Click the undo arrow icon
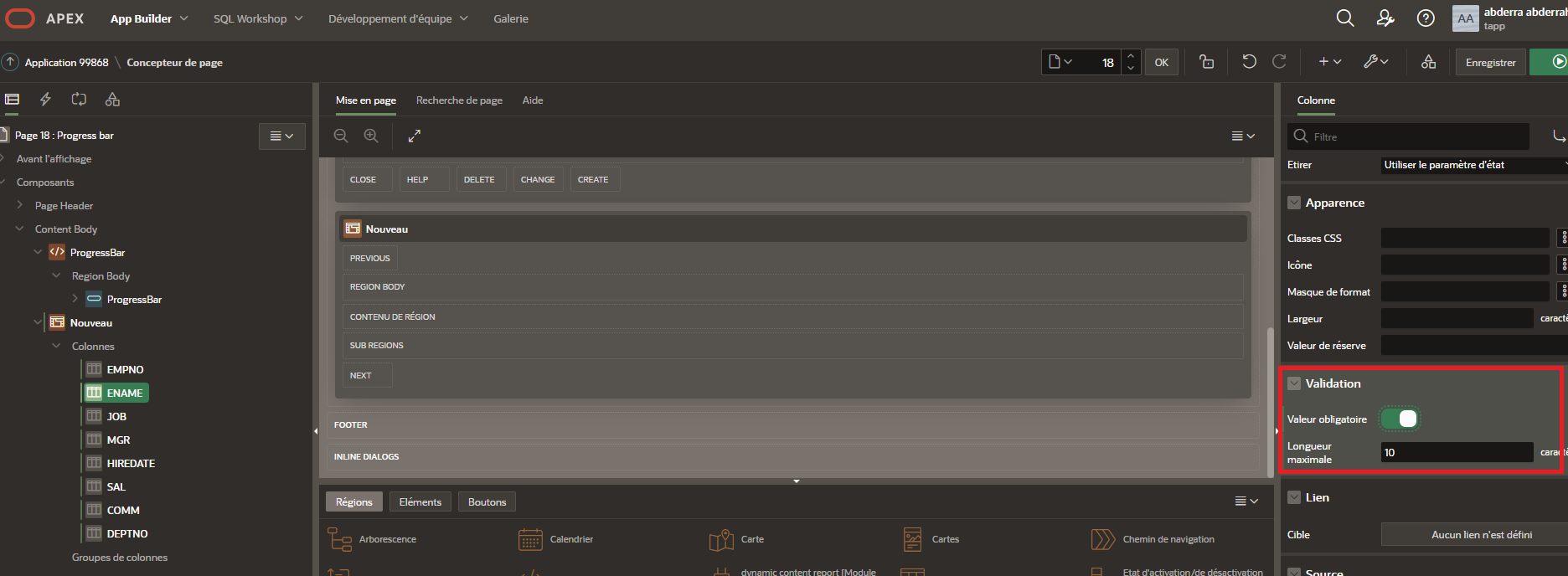The image size is (1568, 576). point(1249,62)
